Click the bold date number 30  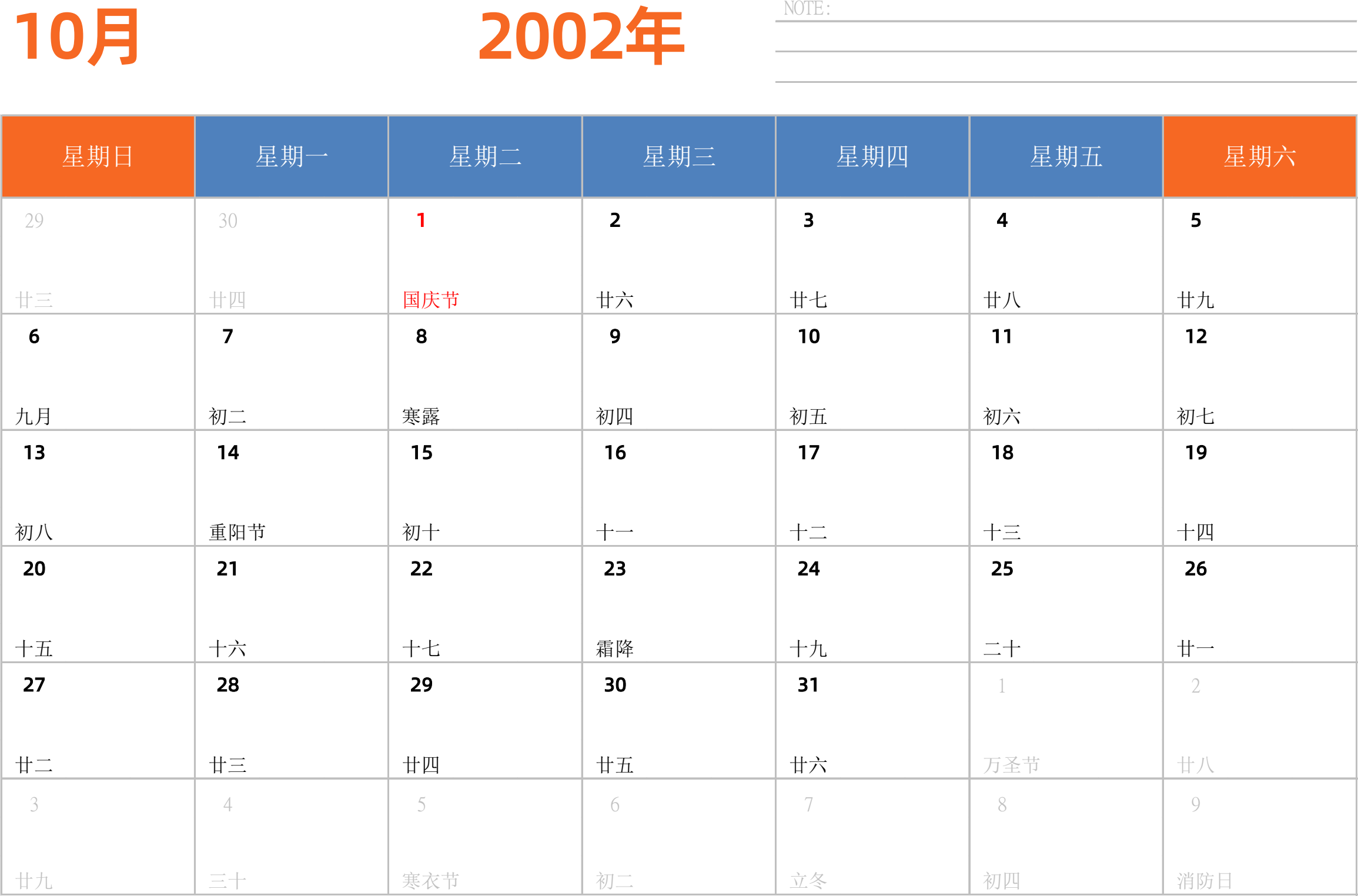pos(616,685)
